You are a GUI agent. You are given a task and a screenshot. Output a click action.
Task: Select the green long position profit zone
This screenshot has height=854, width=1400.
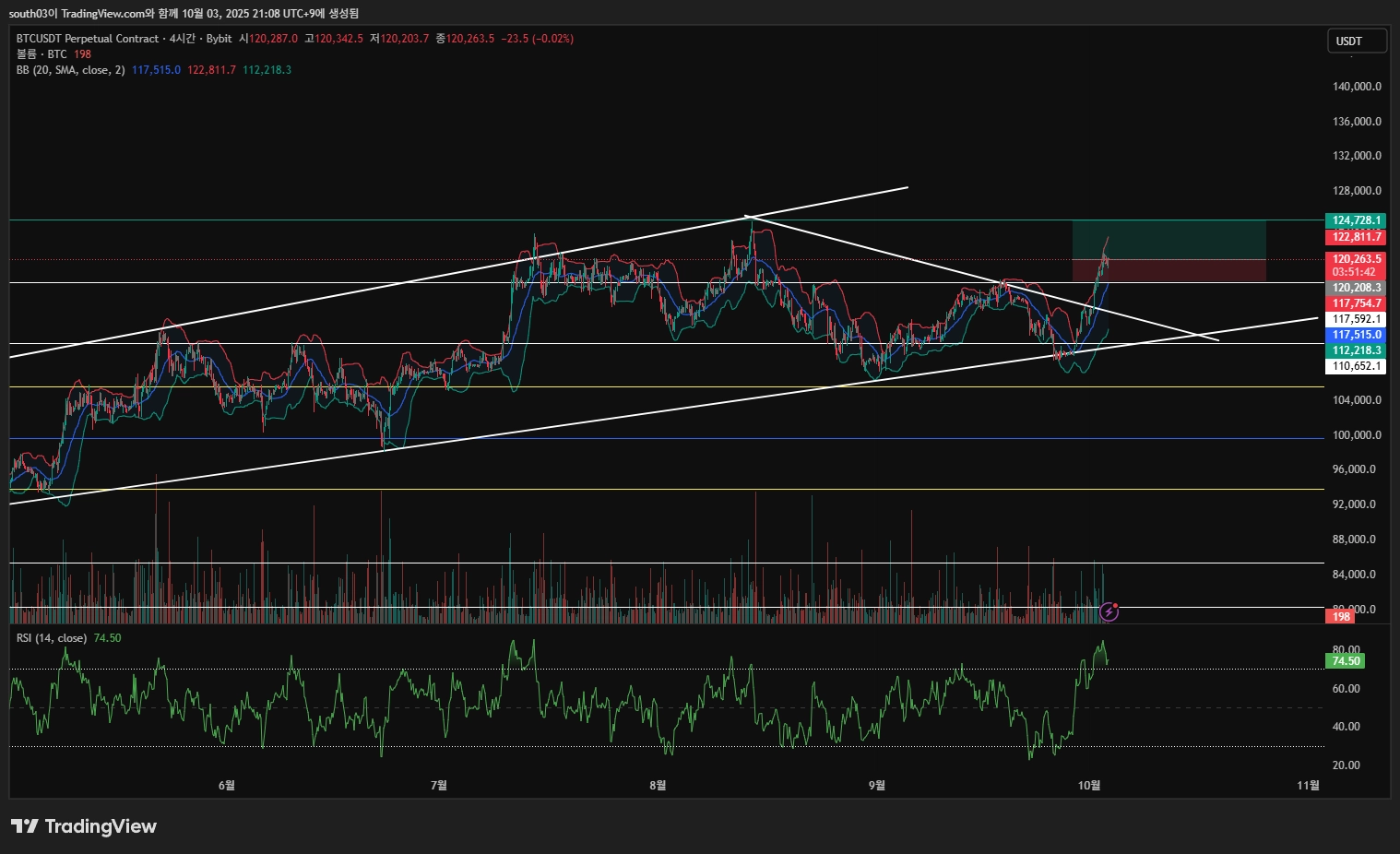pyautogui.click(x=1169, y=240)
